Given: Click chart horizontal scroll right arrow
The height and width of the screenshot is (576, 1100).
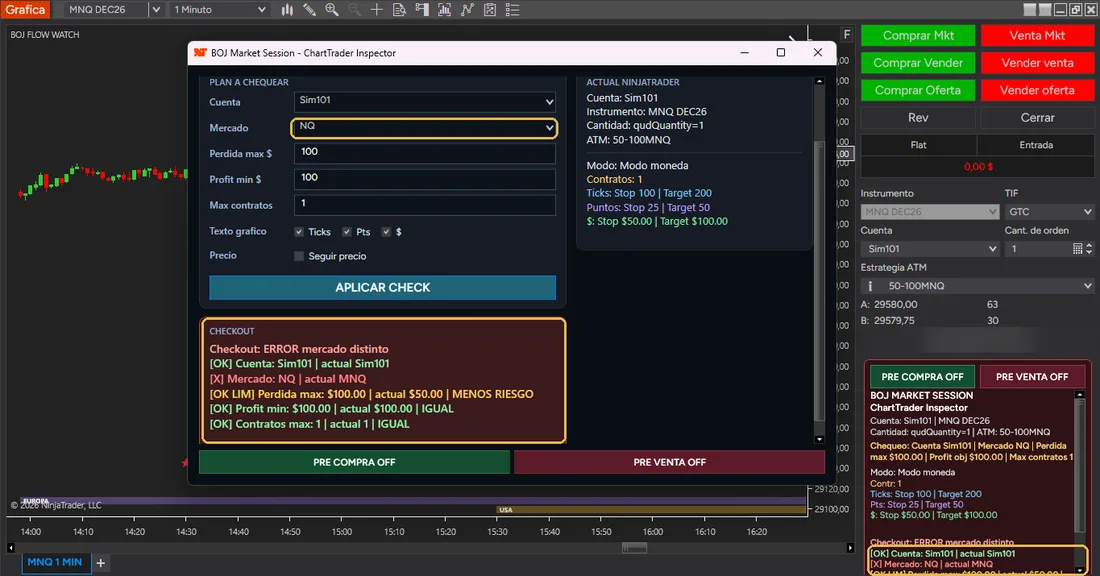Looking at the screenshot, I should pyautogui.click(x=850, y=548).
